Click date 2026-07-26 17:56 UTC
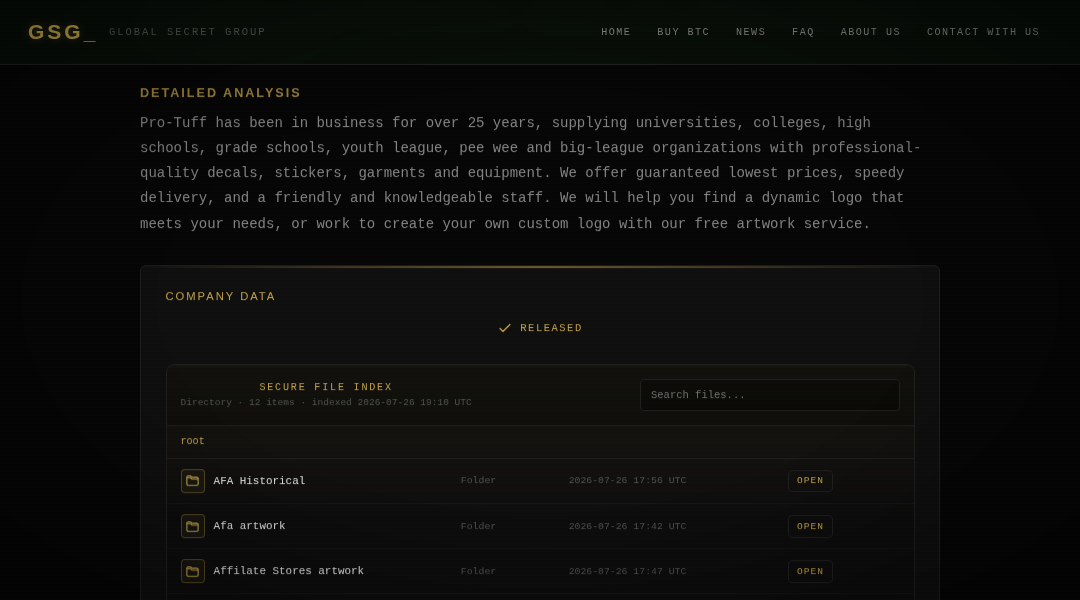Image resolution: width=1080 pixels, height=600 pixels. tap(627, 481)
